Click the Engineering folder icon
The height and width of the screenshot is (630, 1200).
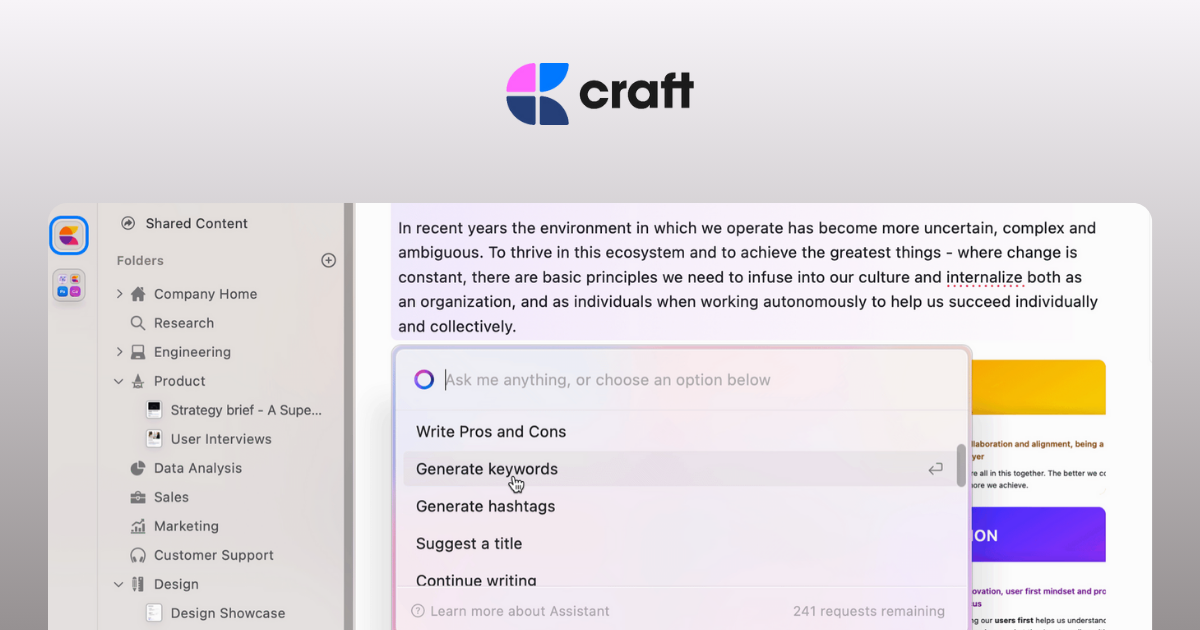(x=138, y=352)
